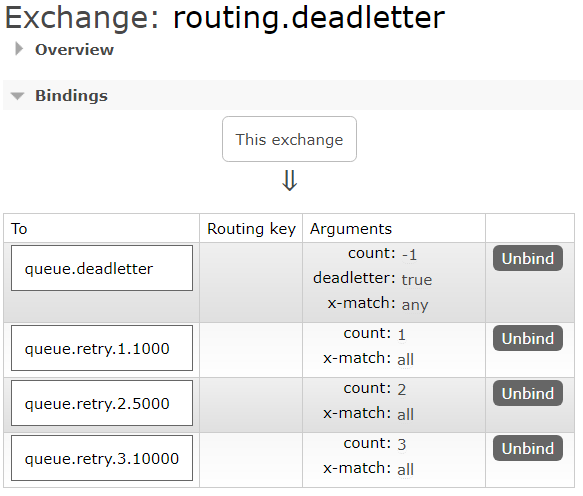Click the count -1 argument value
This screenshot has width=583, height=496.
point(409,255)
